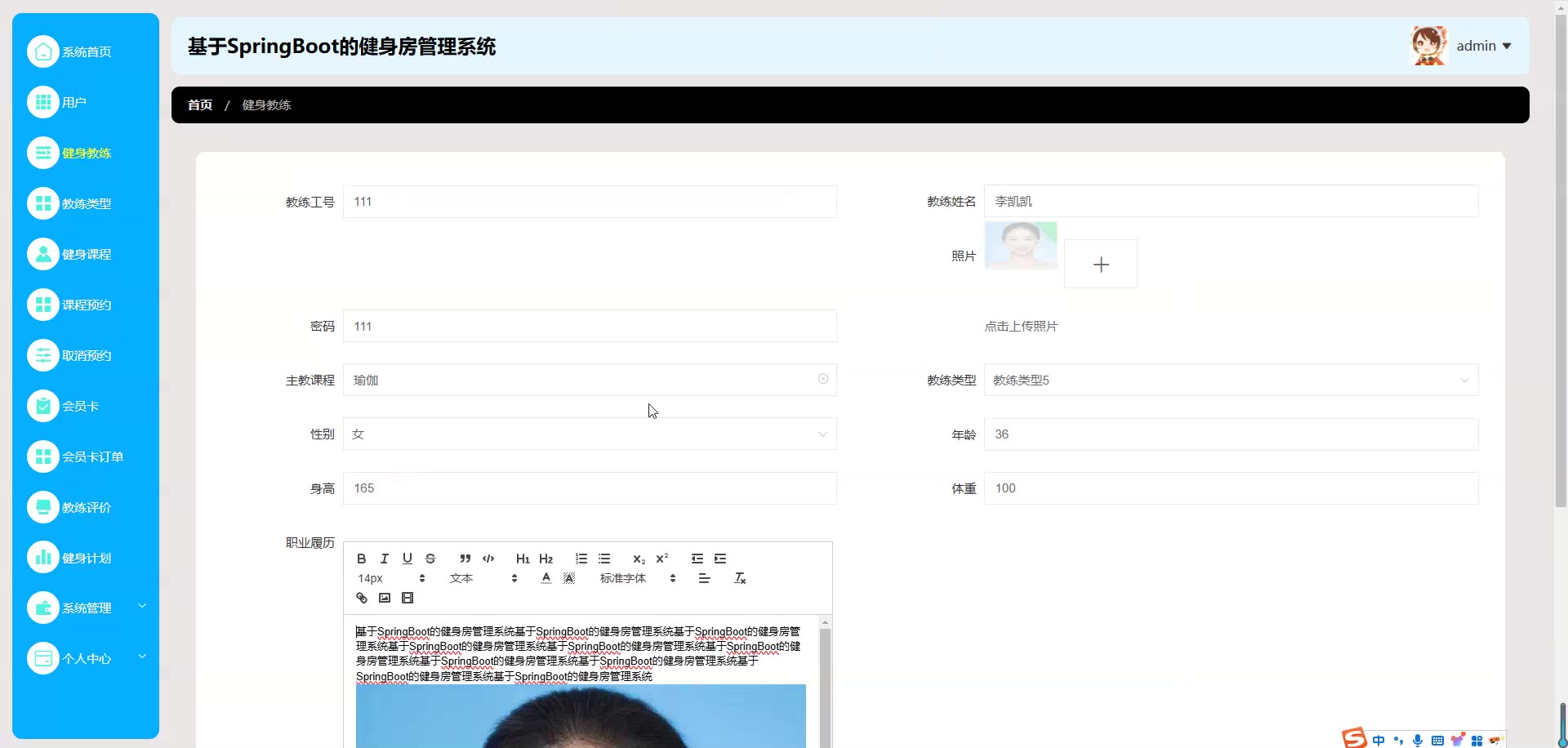Open the 教练类型 sidebar menu item
The width and height of the screenshot is (1568, 748).
(x=86, y=203)
